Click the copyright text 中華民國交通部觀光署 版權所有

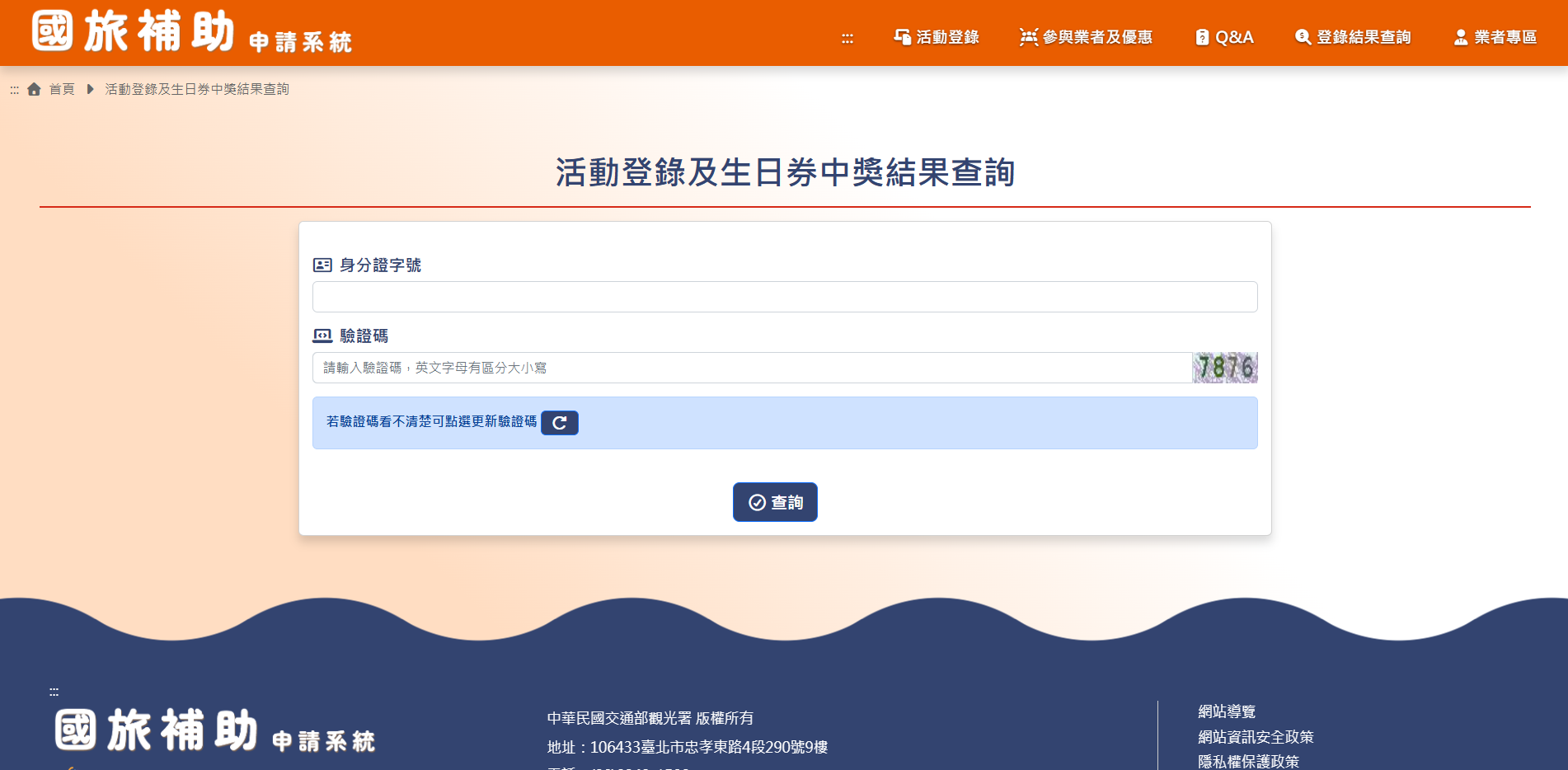click(x=650, y=718)
